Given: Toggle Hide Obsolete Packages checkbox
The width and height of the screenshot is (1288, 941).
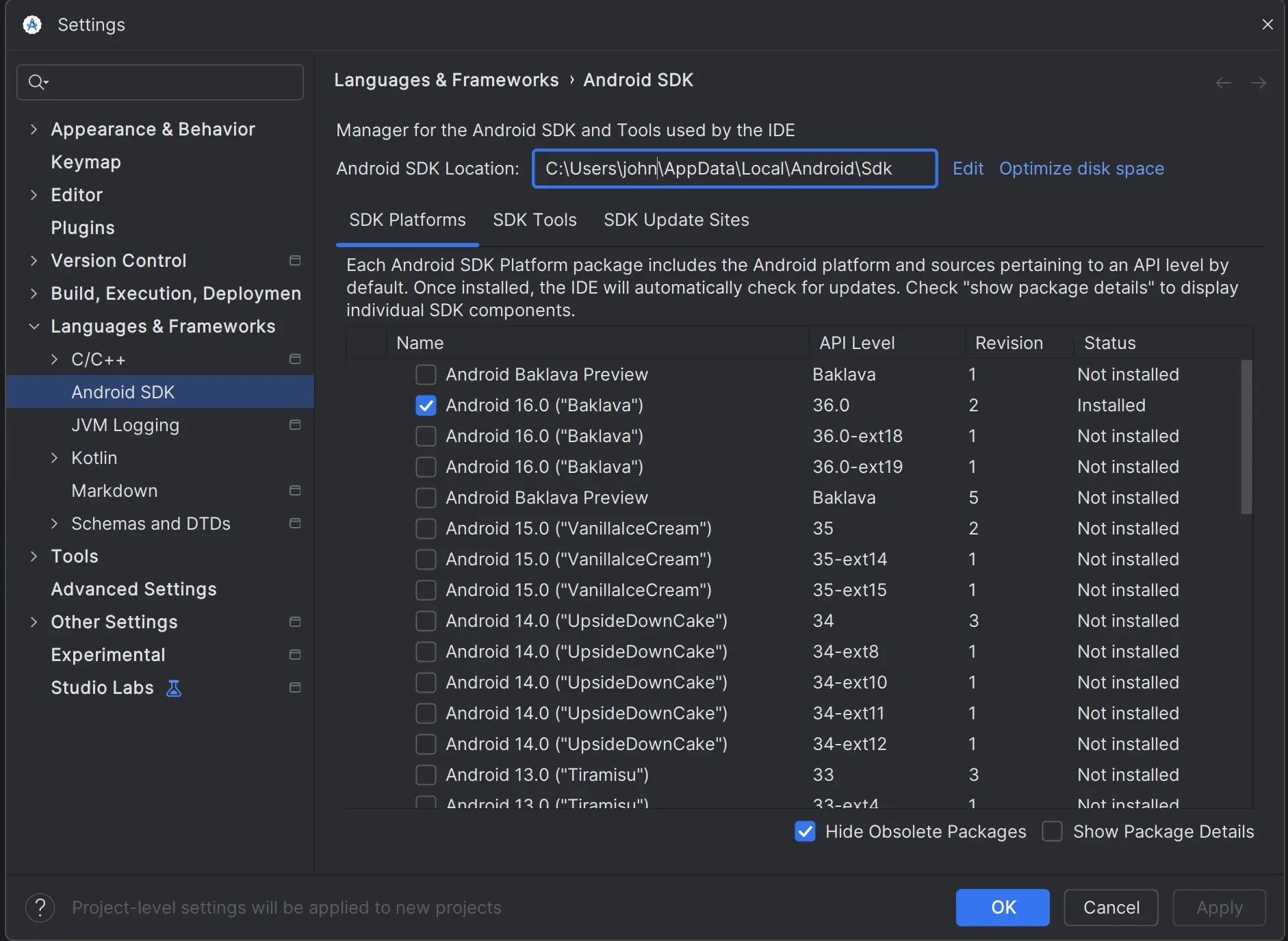Looking at the screenshot, I should [x=805, y=832].
